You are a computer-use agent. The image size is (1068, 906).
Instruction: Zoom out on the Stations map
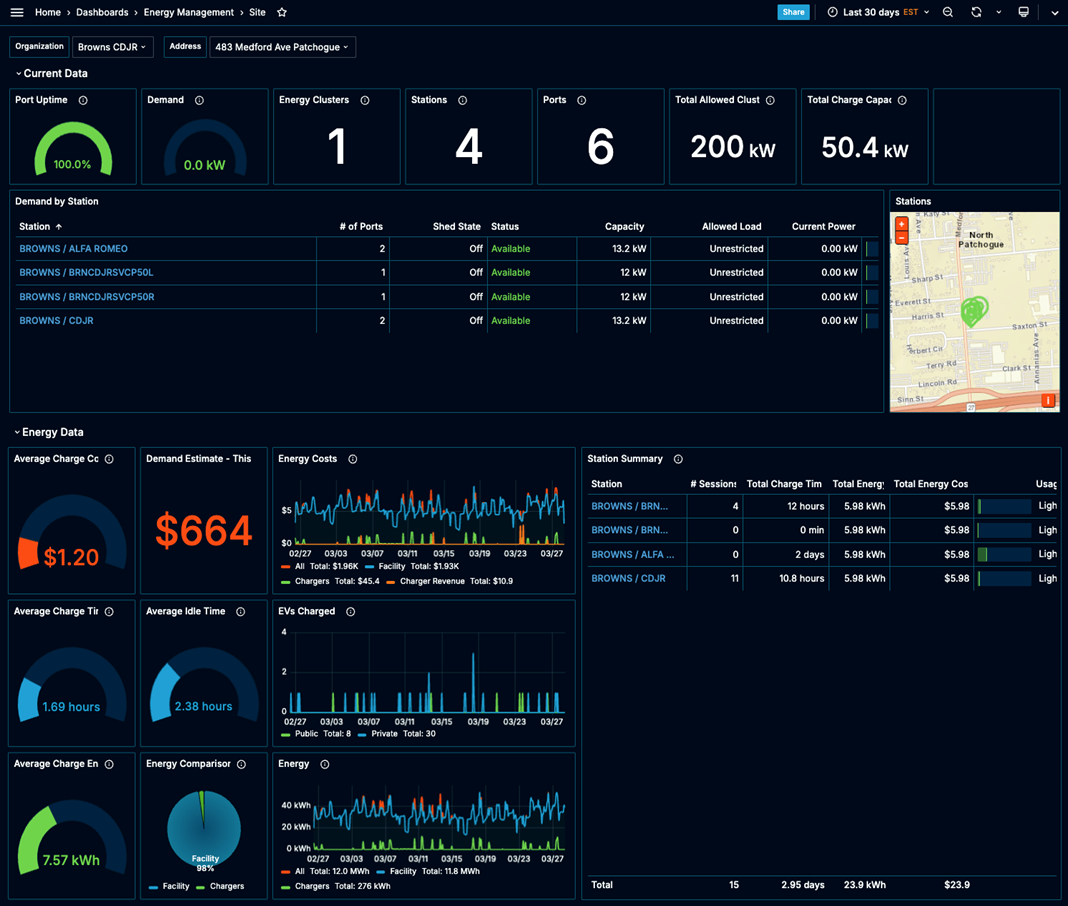[901, 238]
